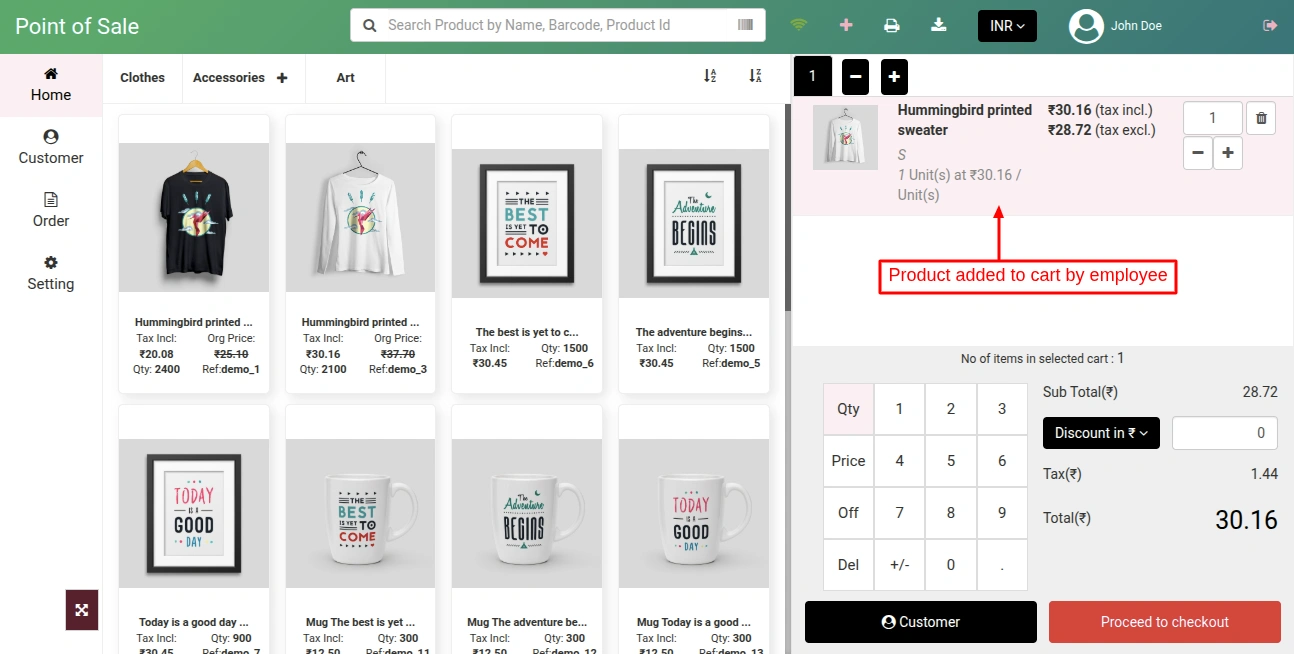1294x654 pixels.
Task: Delete the Hummingbird sweater using trash icon
Action: tap(1260, 117)
